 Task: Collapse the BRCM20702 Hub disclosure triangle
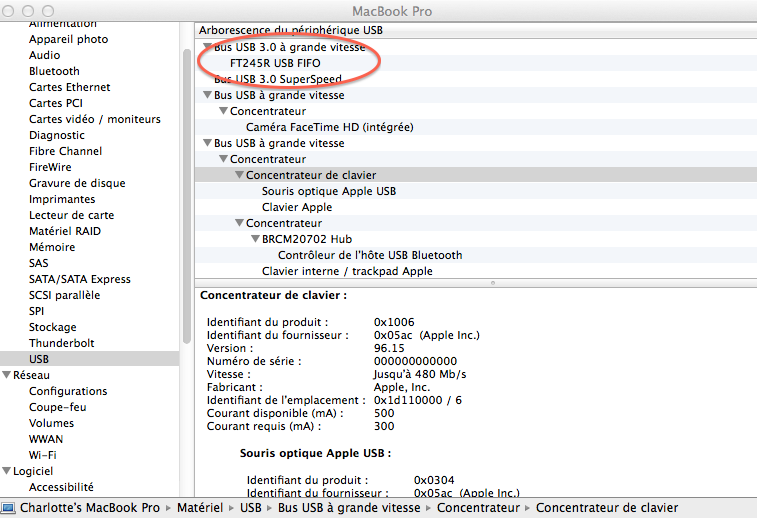[x=255, y=239]
